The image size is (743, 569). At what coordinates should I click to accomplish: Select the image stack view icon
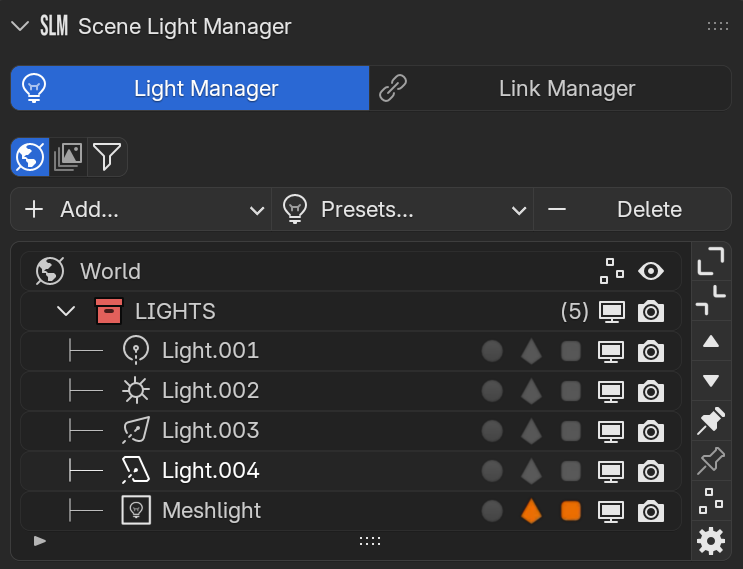point(68,157)
